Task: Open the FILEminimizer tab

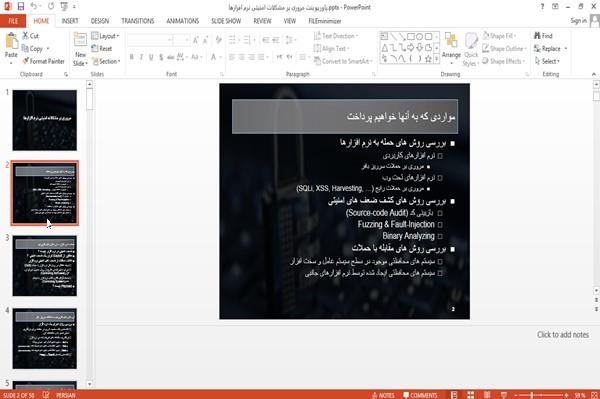Action: [325, 21]
